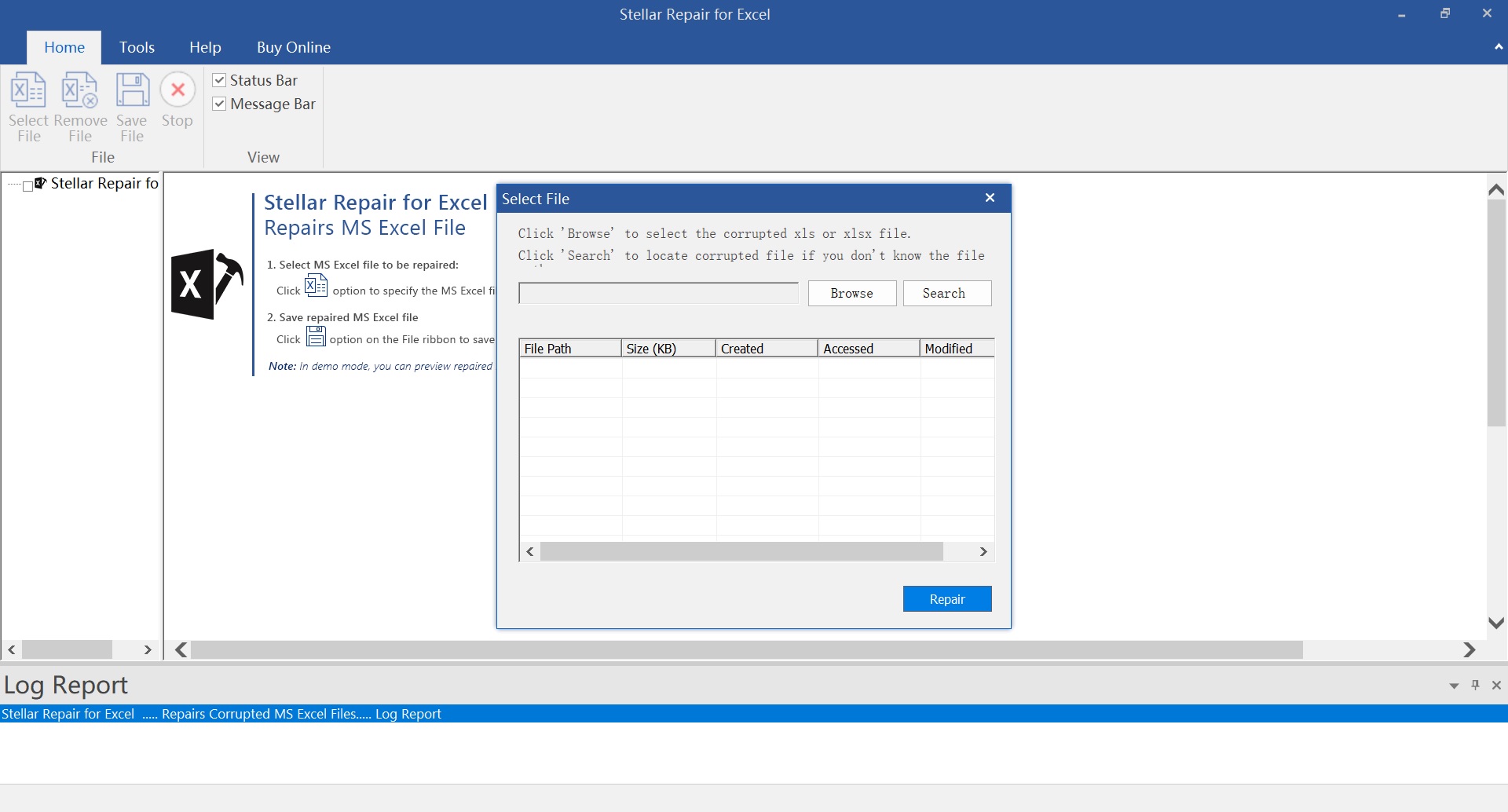Click the pin icon in Log Report panel
The height and width of the screenshot is (812, 1508).
point(1475,685)
